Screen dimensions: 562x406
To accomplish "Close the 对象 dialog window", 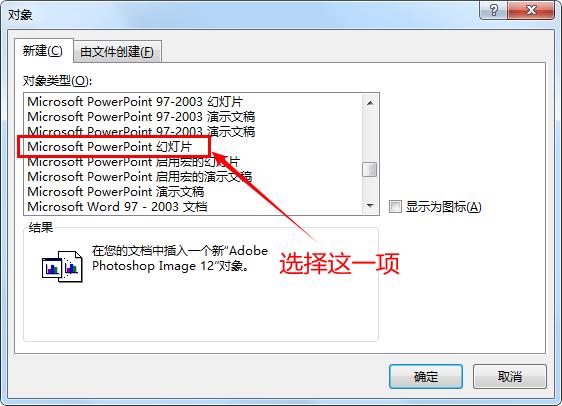I will click(x=531, y=10).
